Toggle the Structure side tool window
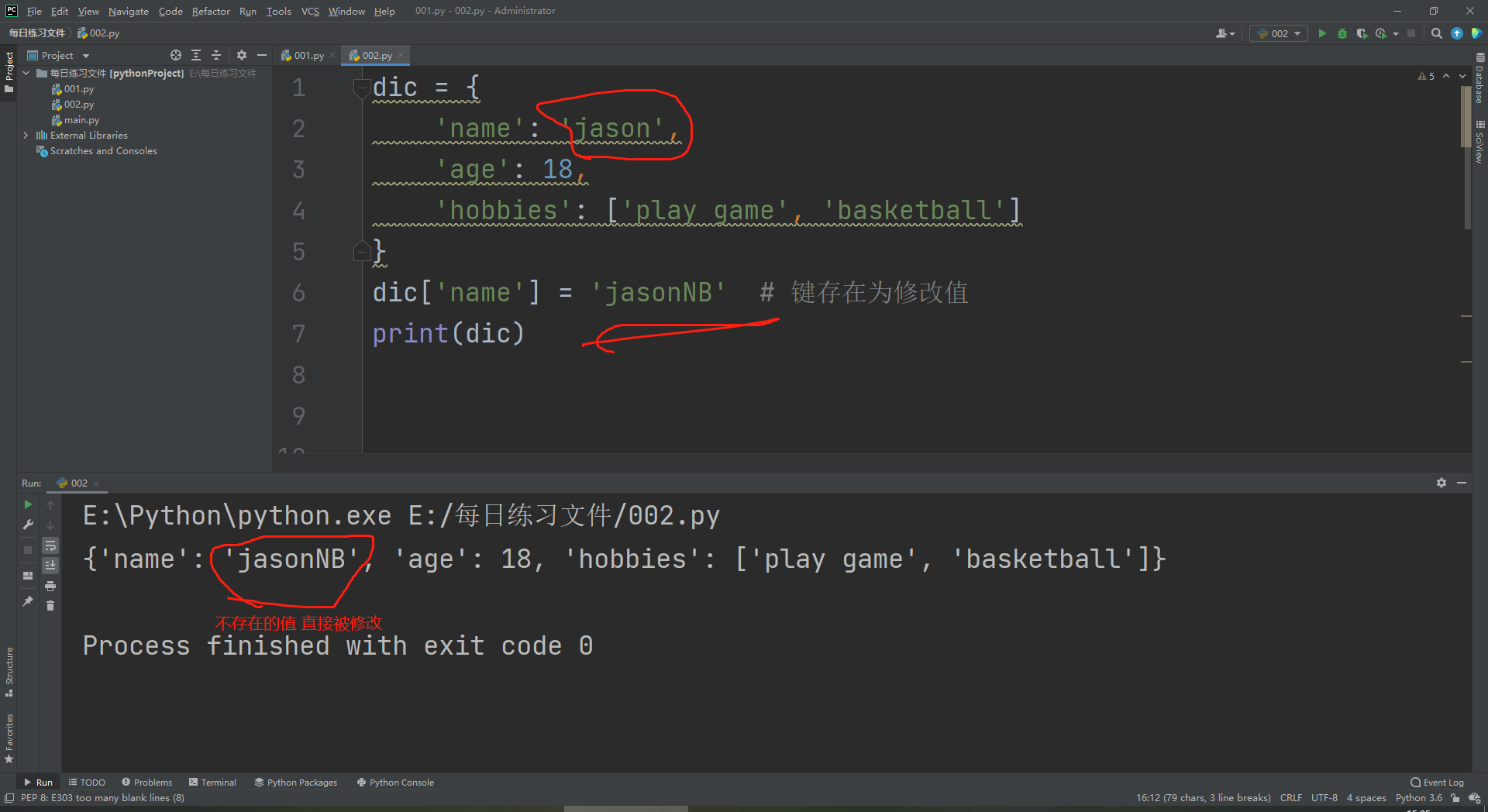 (9, 672)
